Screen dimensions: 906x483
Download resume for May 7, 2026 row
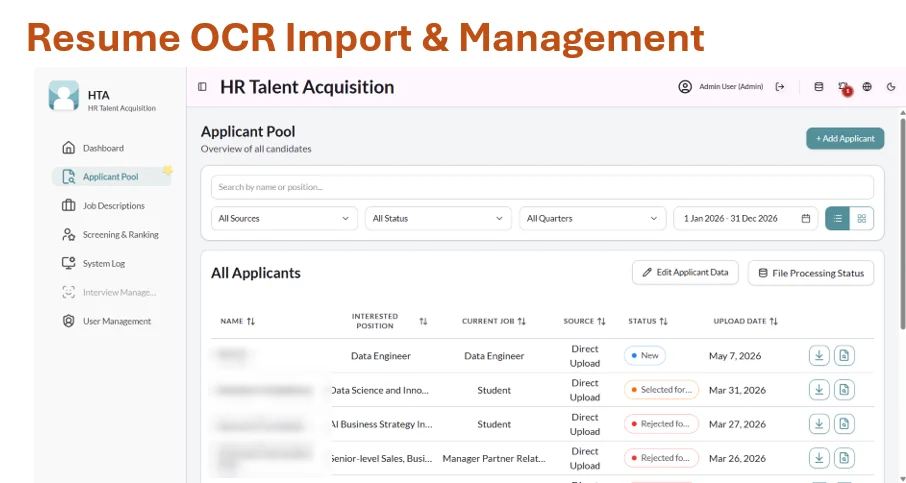[819, 356]
